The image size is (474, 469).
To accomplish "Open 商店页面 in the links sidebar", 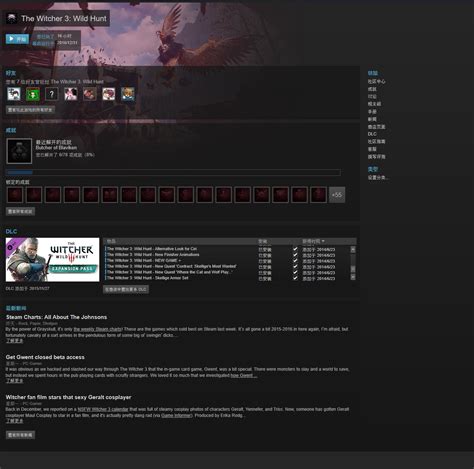I will [x=377, y=127].
